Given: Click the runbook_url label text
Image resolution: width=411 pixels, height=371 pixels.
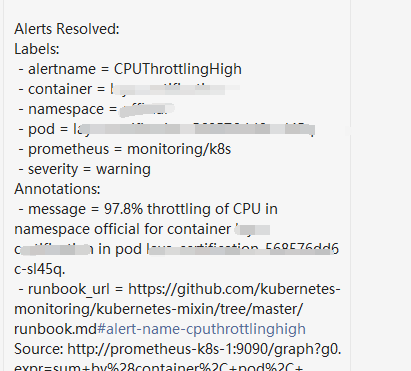Looking at the screenshot, I should coord(69,289).
